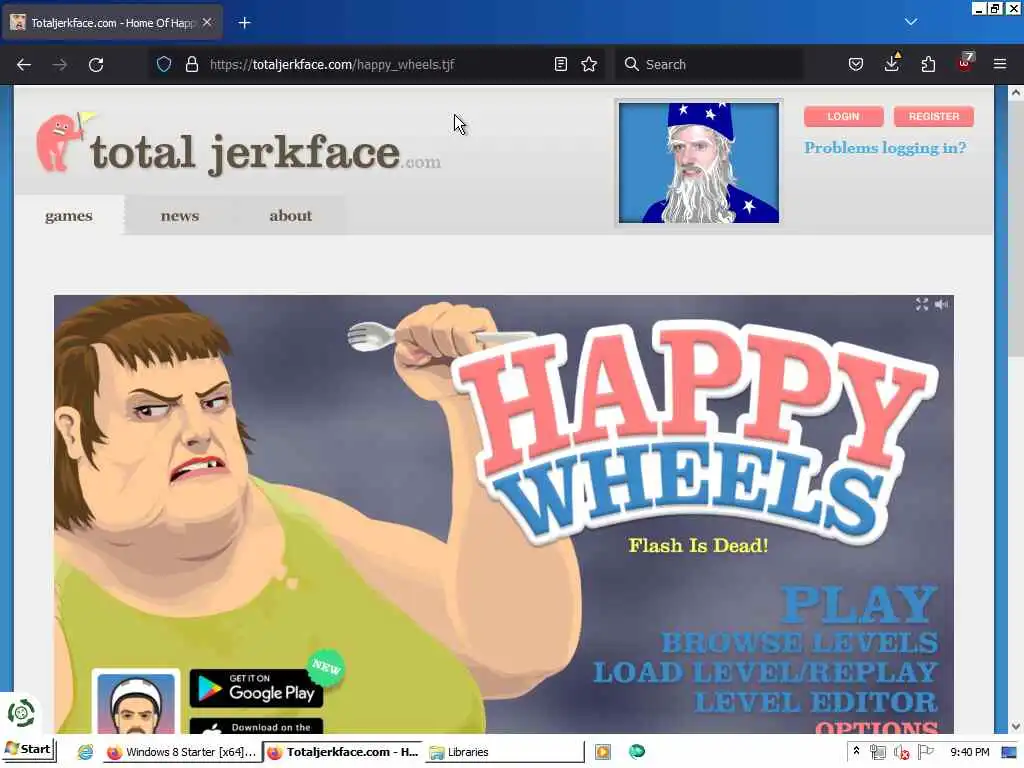Show site security padlock info
Viewport: 1024px width, 768px height.
tap(191, 64)
